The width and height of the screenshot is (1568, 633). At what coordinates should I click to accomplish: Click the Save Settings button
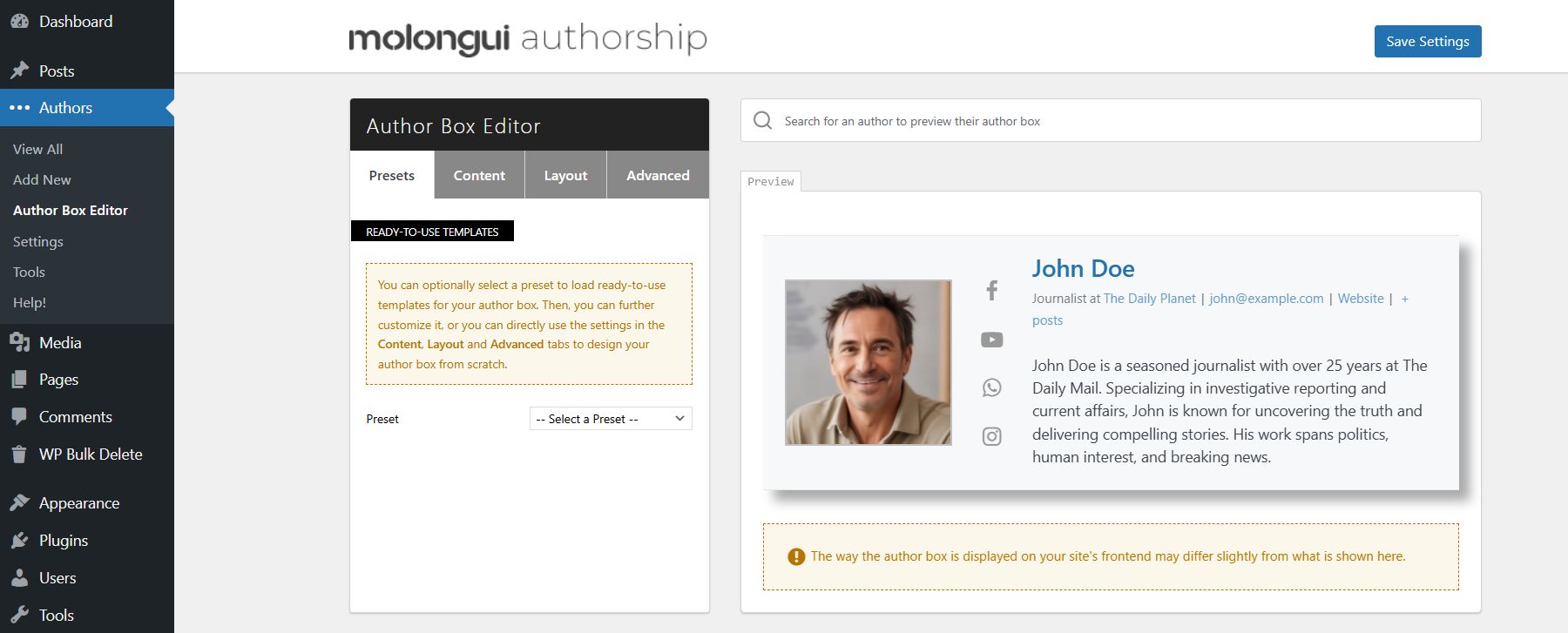point(1427,41)
